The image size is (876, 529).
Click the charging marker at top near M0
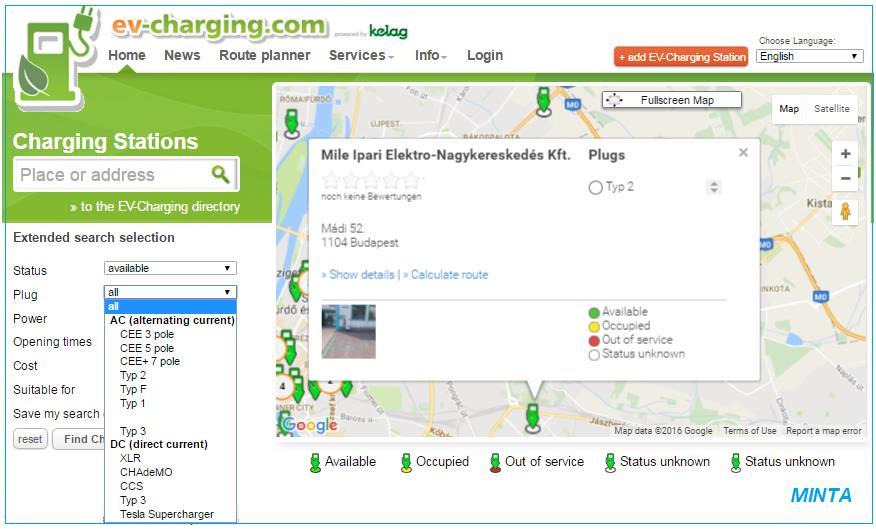pyautogui.click(x=544, y=102)
